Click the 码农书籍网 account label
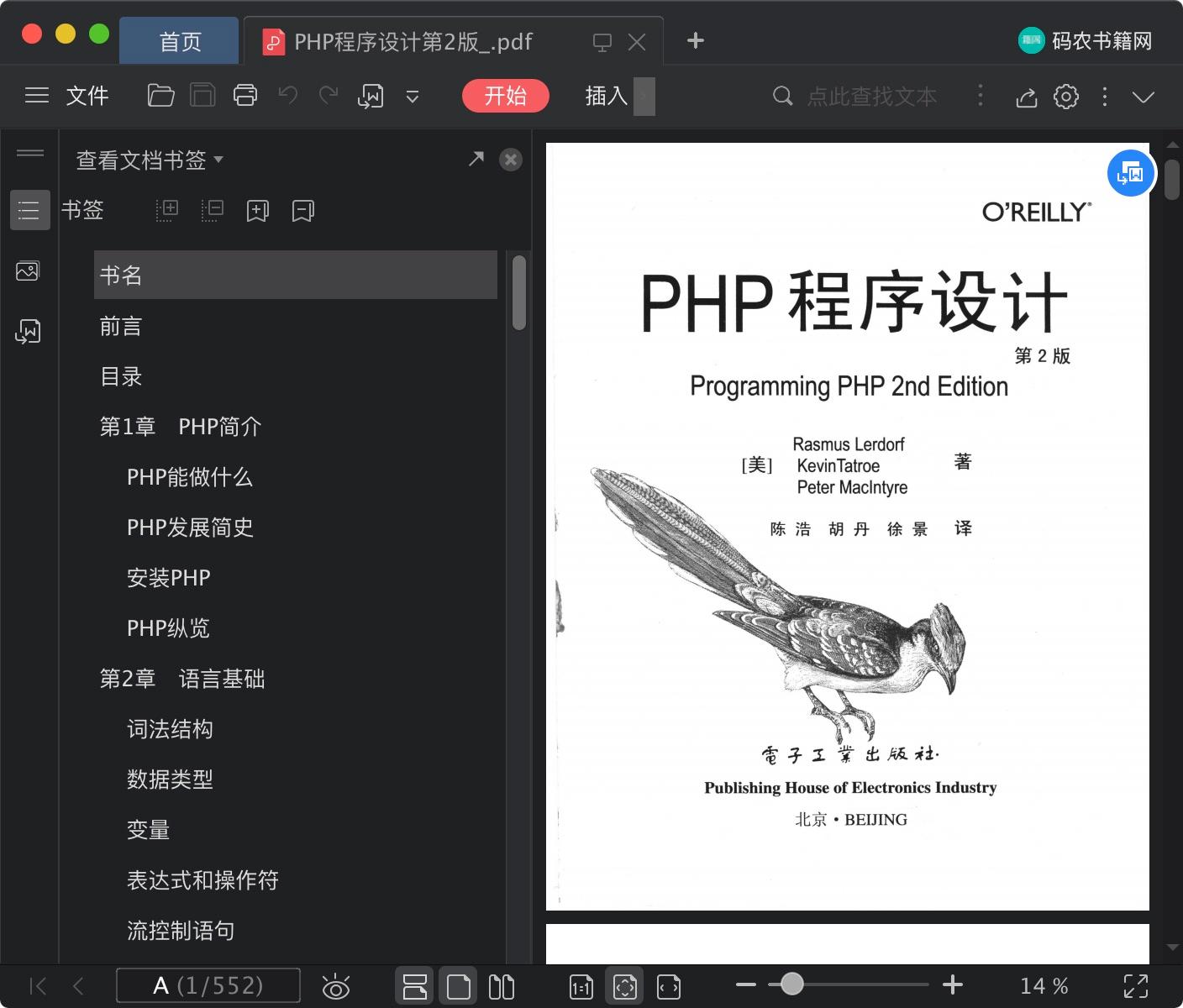 tap(1102, 41)
